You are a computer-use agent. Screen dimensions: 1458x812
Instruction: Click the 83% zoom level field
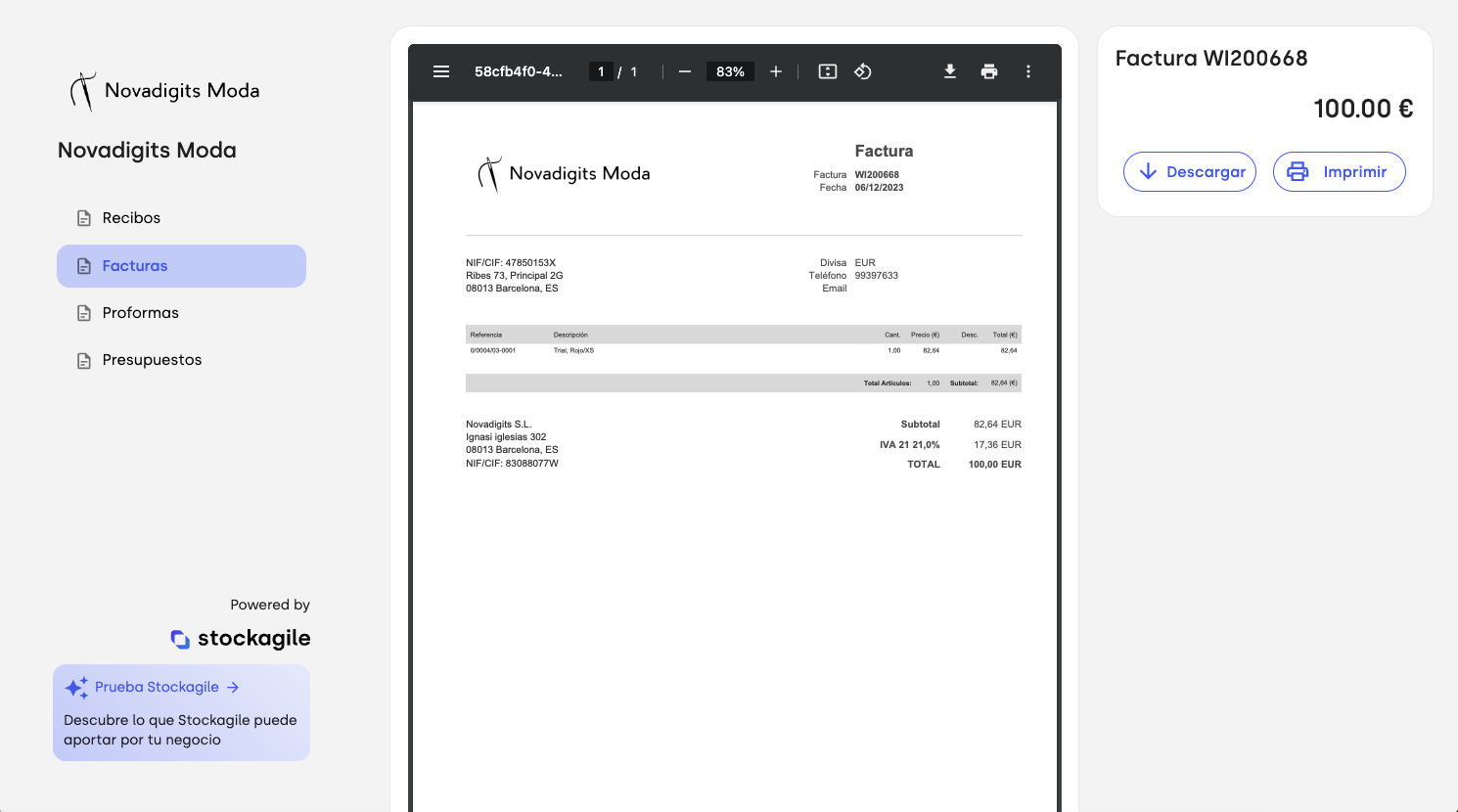[x=730, y=71]
